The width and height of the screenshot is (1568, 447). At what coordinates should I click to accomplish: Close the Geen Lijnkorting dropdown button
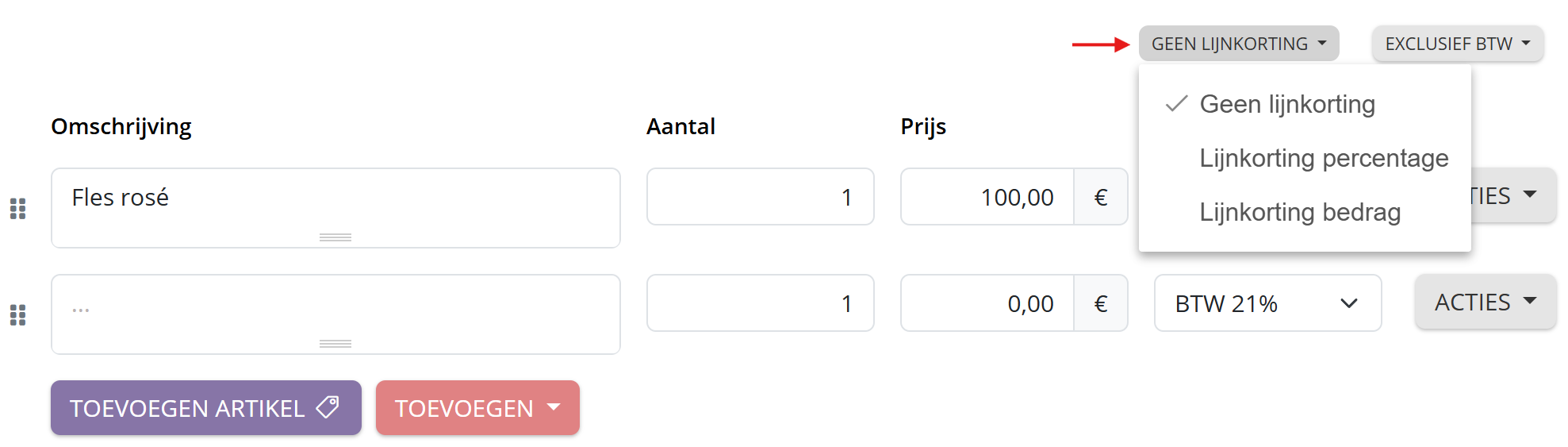pyautogui.click(x=1238, y=44)
